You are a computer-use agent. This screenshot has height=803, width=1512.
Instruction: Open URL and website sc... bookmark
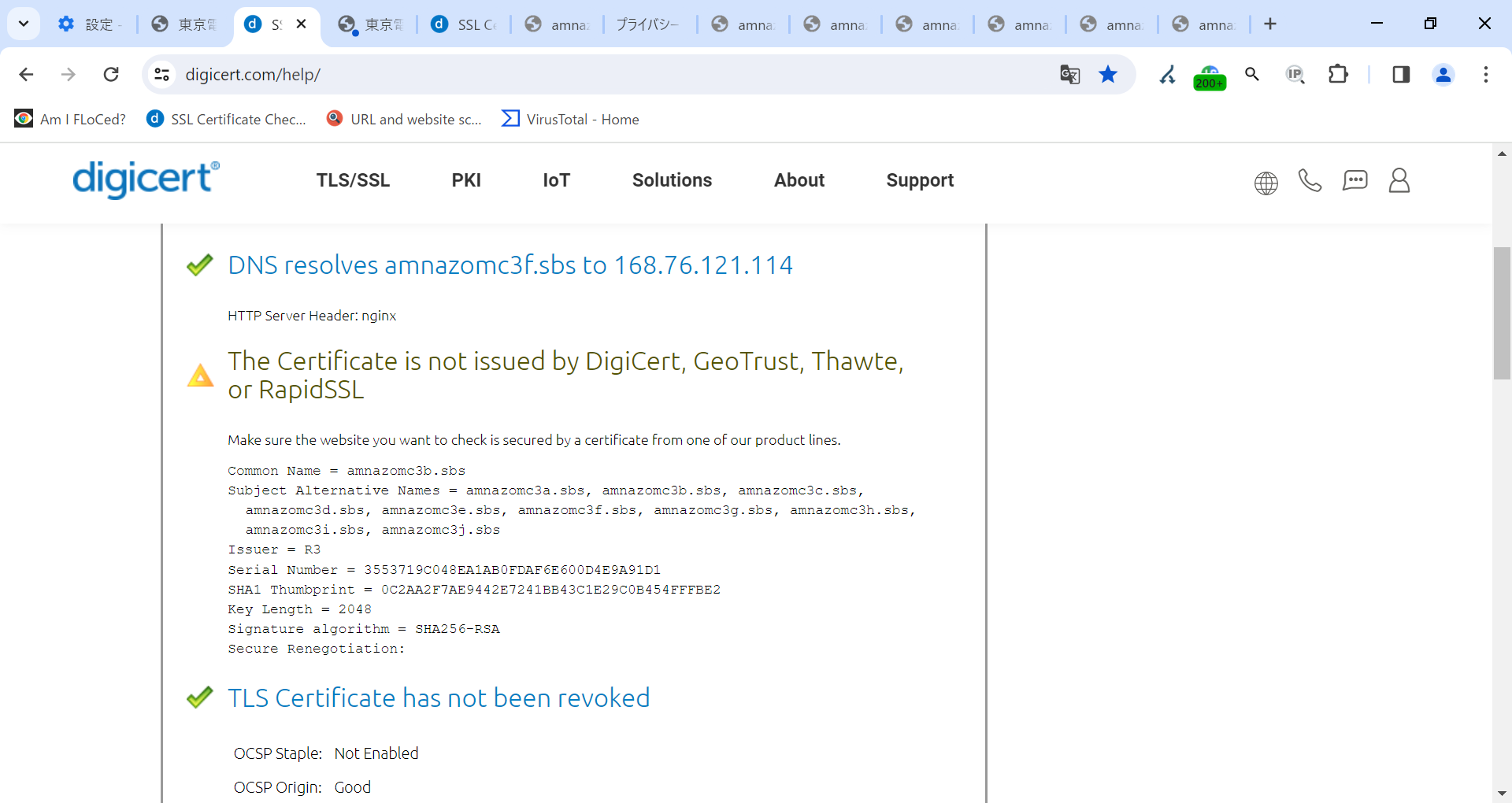point(404,119)
